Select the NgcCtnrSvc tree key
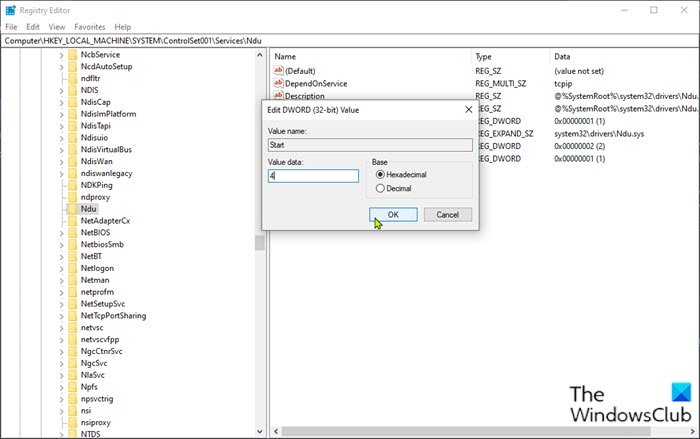The width and height of the screenshot is (700, 439). (x=101, y=351)
